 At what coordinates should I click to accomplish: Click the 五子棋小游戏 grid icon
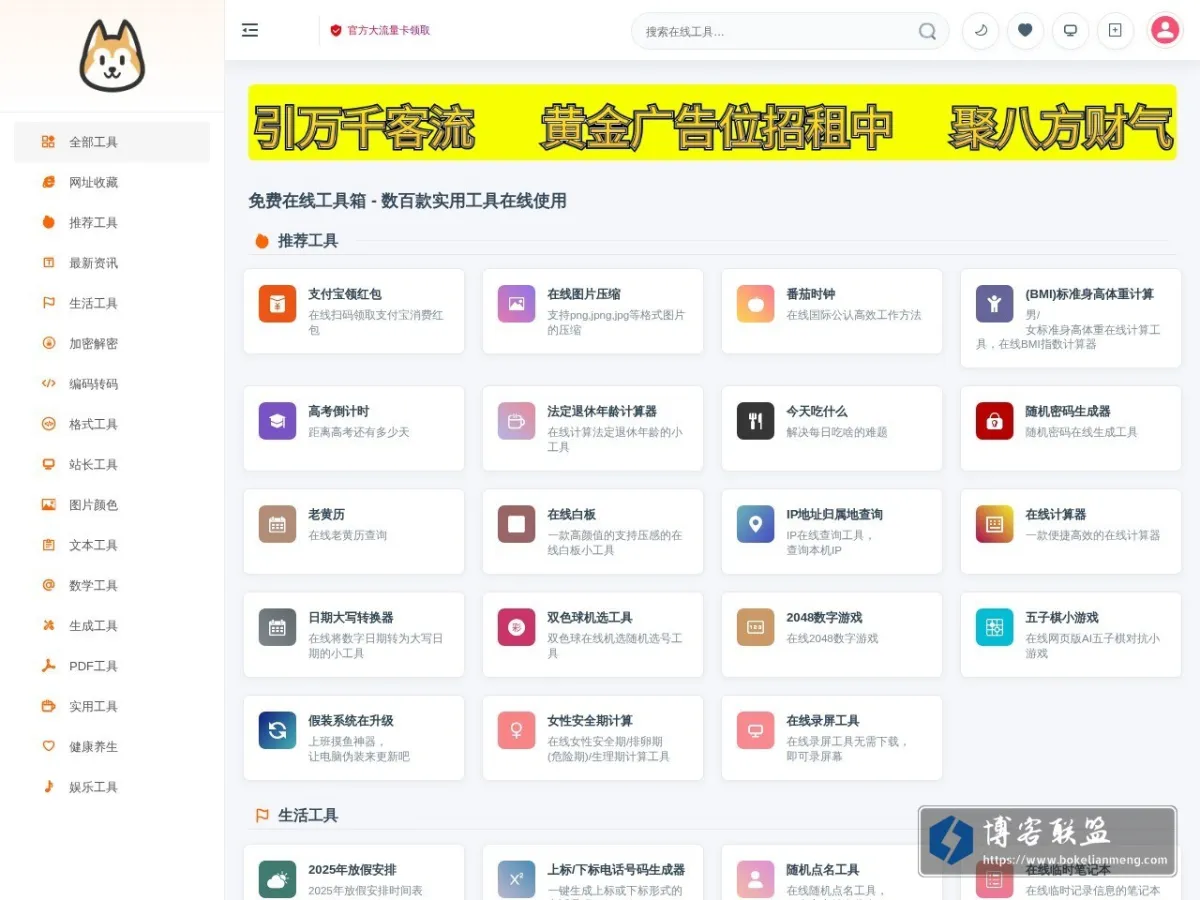point(994,627)
